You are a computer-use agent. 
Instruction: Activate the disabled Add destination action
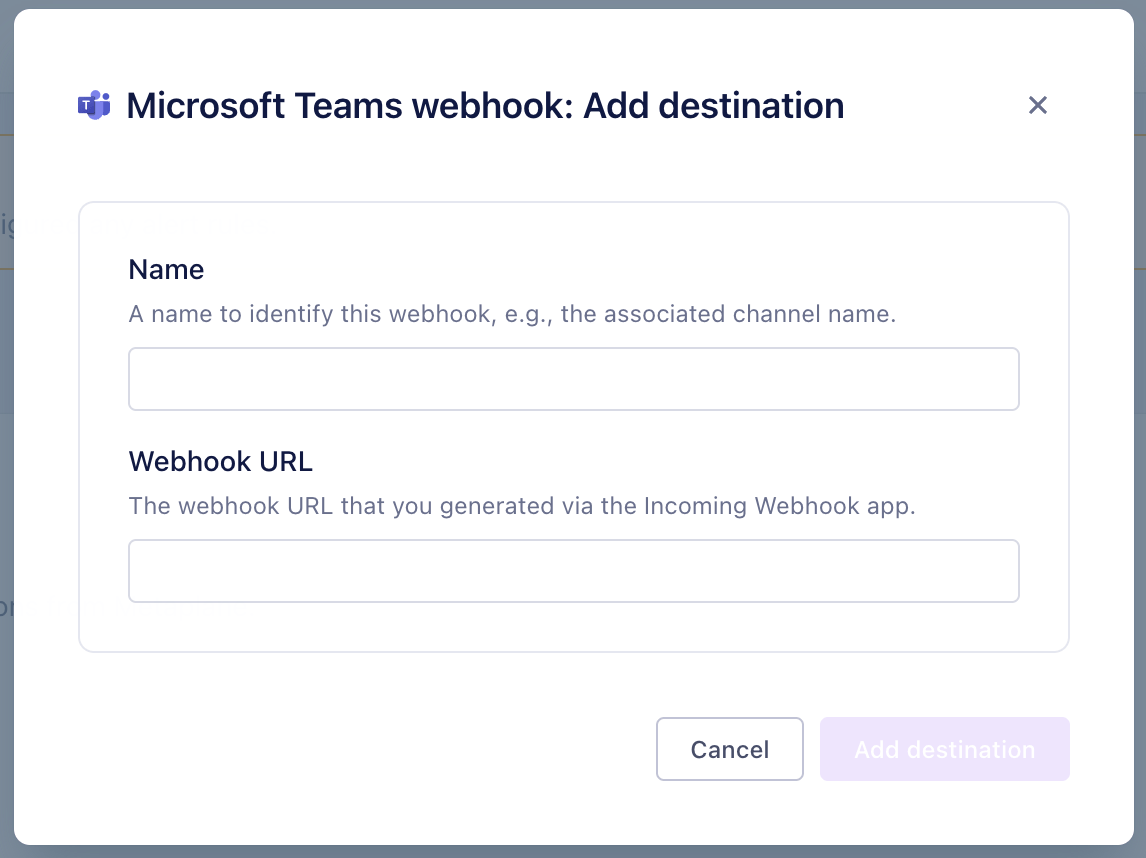click(x=944, y=749)
